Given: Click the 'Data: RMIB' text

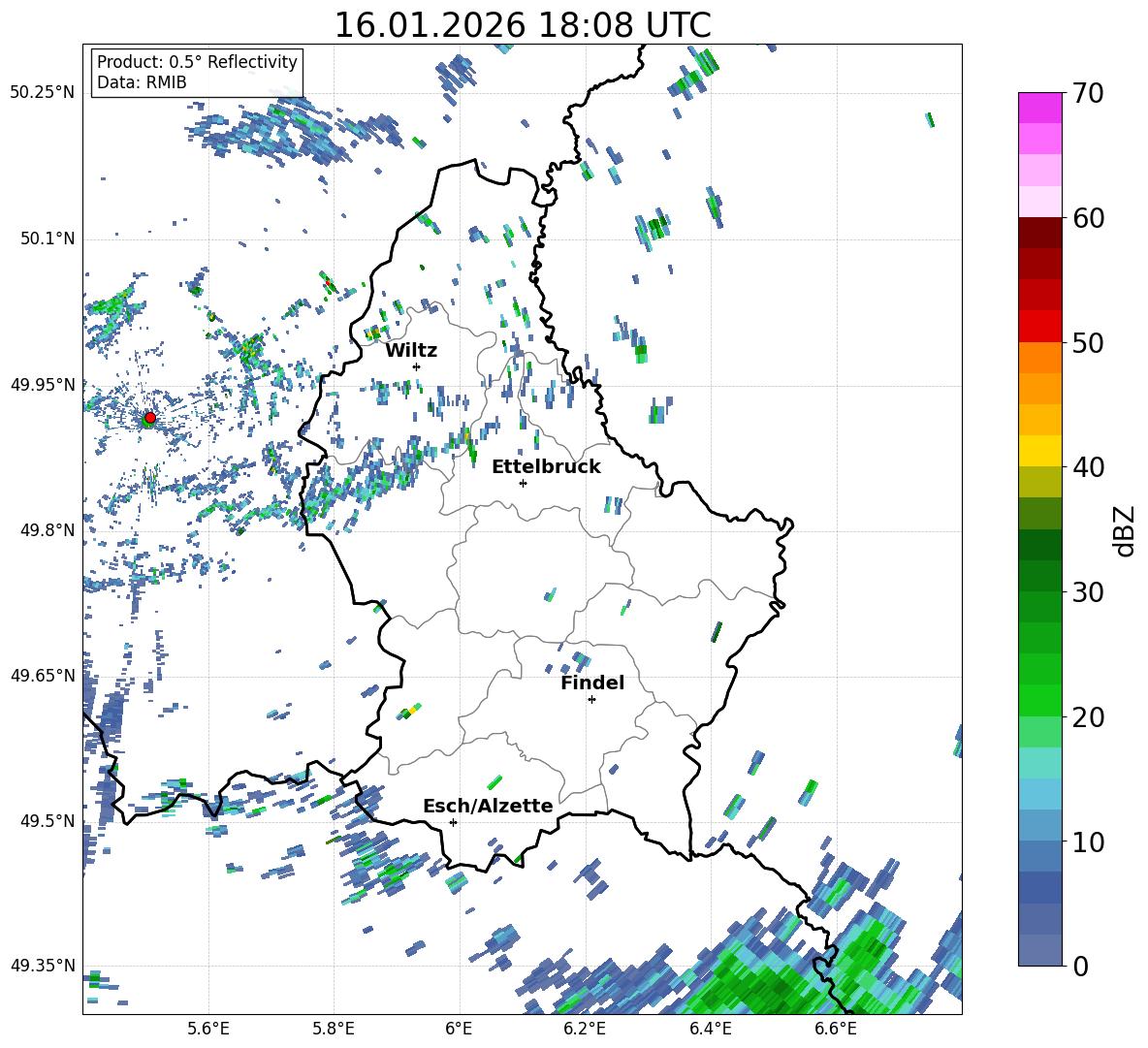Looking at the screenshot, I should [x=142, y=82].
